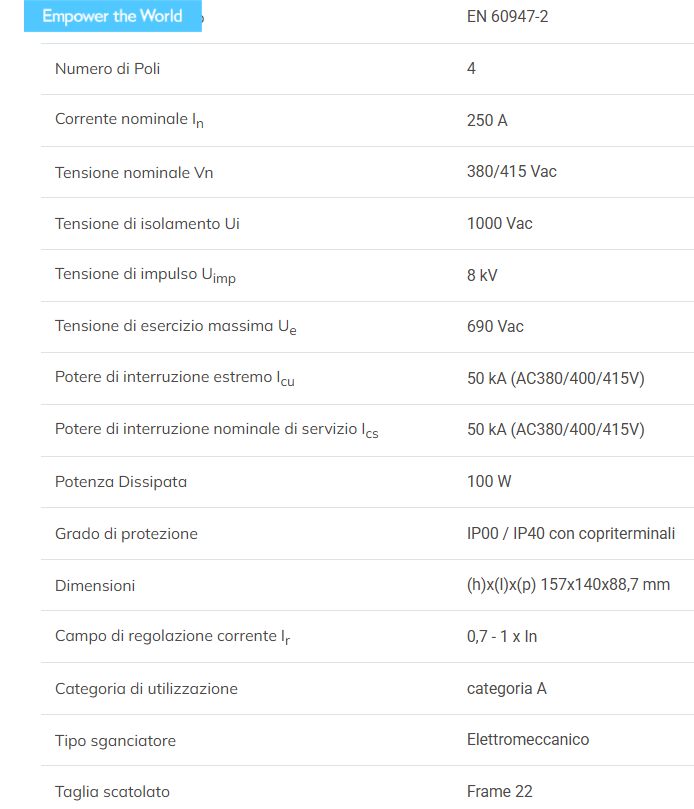This screenshot has width=694, height=809.
Task: Click the Empower the World banner
Action: (x=112, y=16)
